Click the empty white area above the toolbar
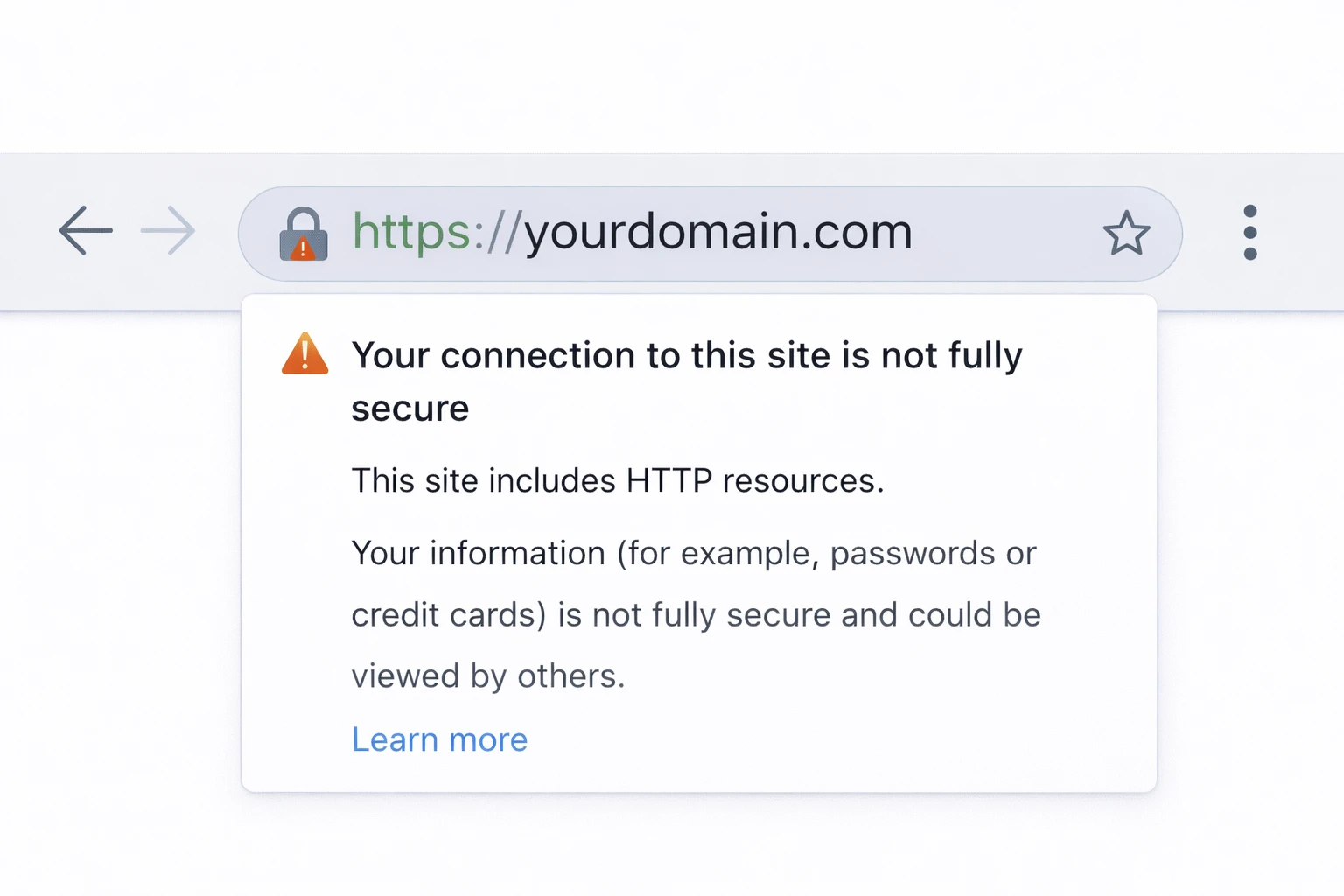 [x=672, y=79]
